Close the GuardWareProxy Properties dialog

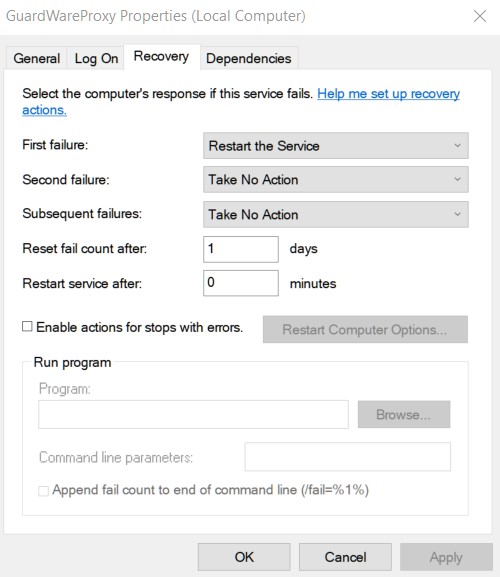480,16
